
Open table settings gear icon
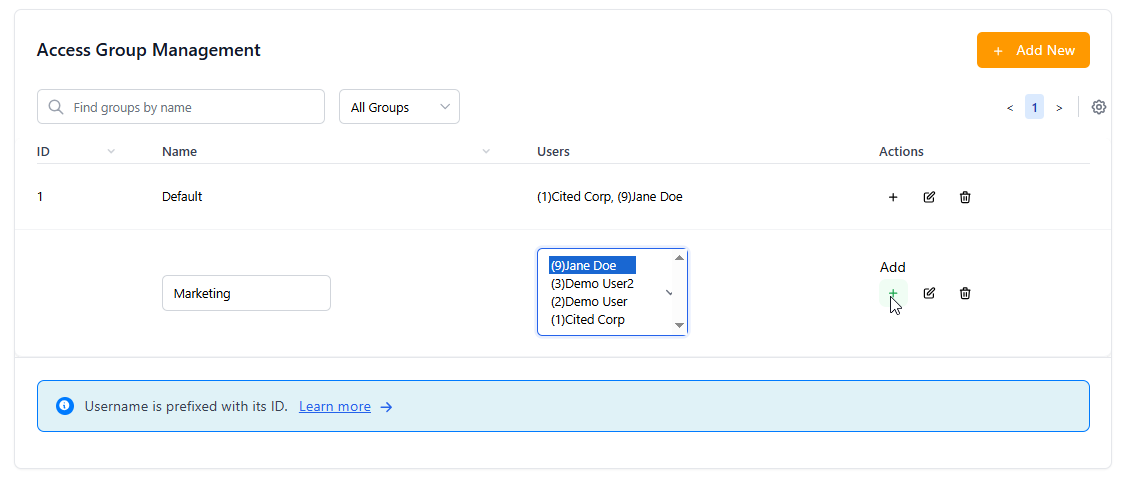pyautogui.click(x=1099, y=107)
